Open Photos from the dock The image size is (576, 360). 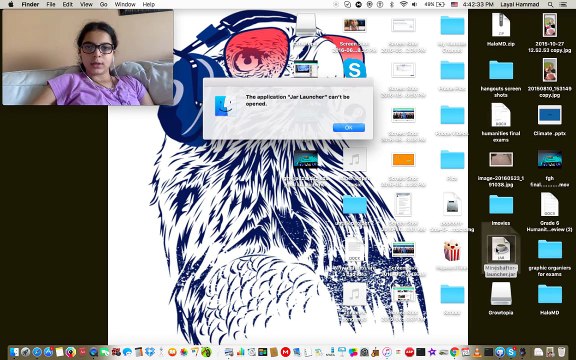click(184, 352)
